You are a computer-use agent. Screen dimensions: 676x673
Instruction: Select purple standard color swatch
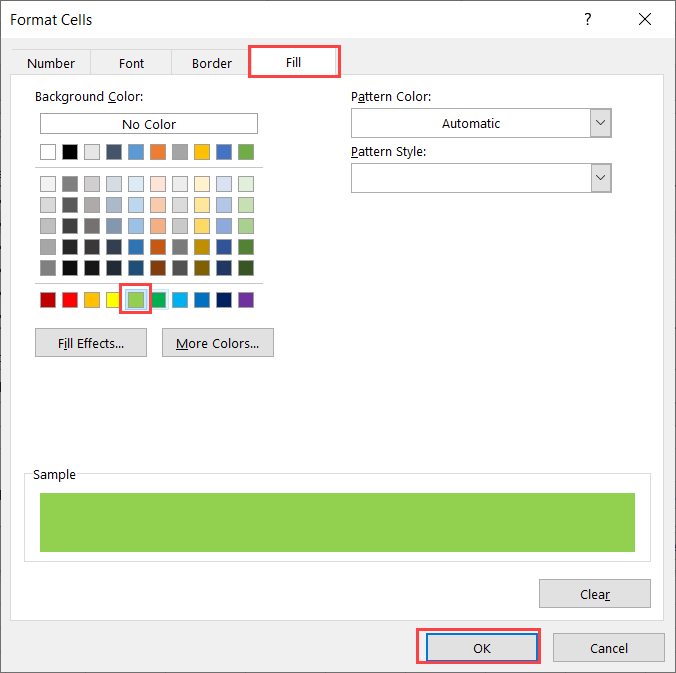point(246,300)
